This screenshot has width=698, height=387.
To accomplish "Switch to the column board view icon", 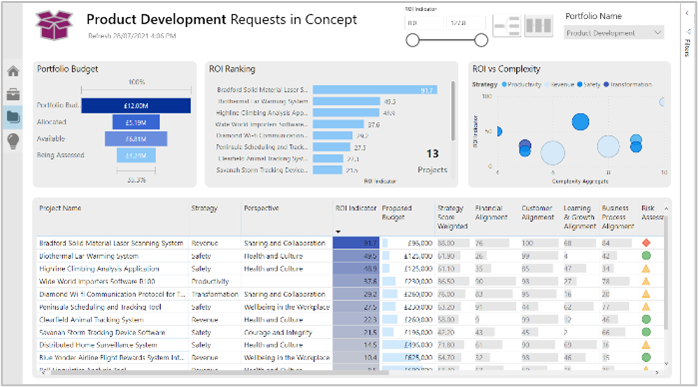I will [x=538, y=26].
